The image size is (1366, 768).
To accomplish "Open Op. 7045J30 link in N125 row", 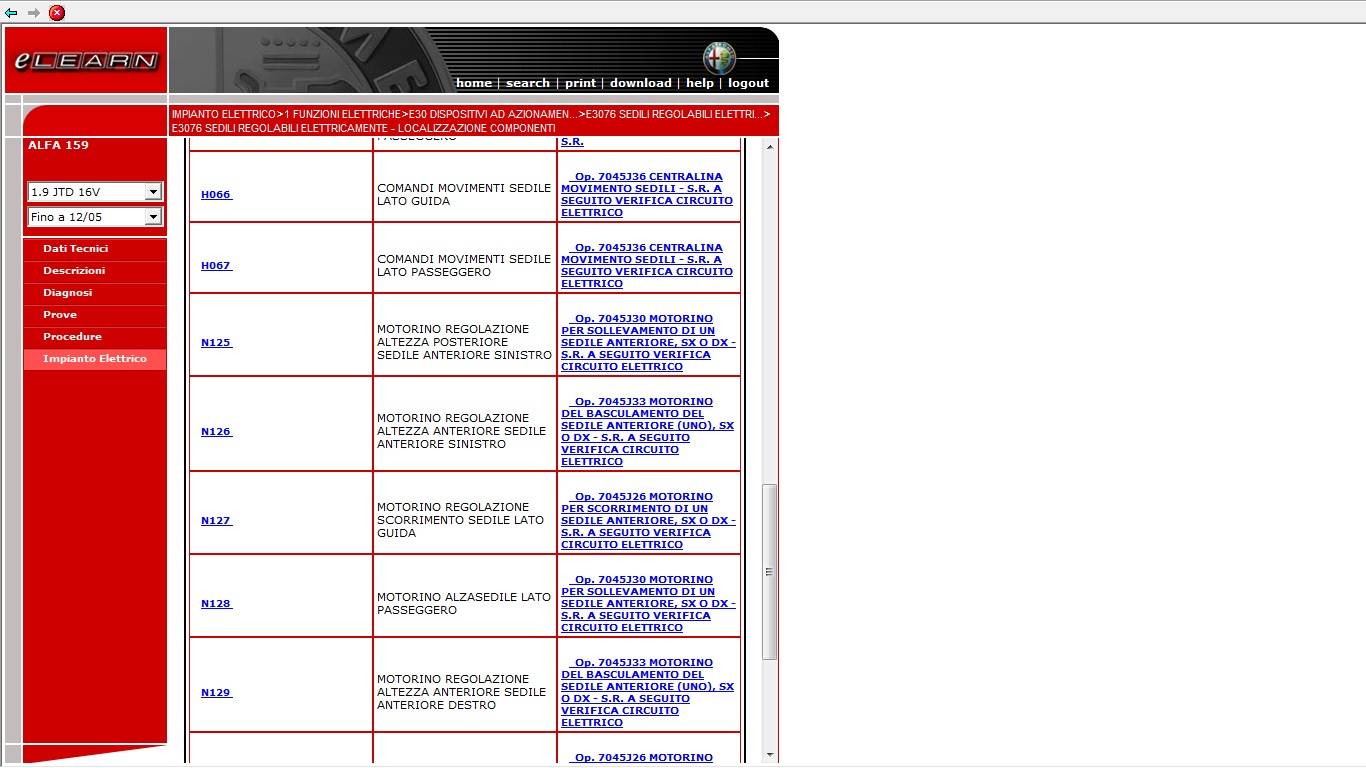I will [x=648, y=342].
